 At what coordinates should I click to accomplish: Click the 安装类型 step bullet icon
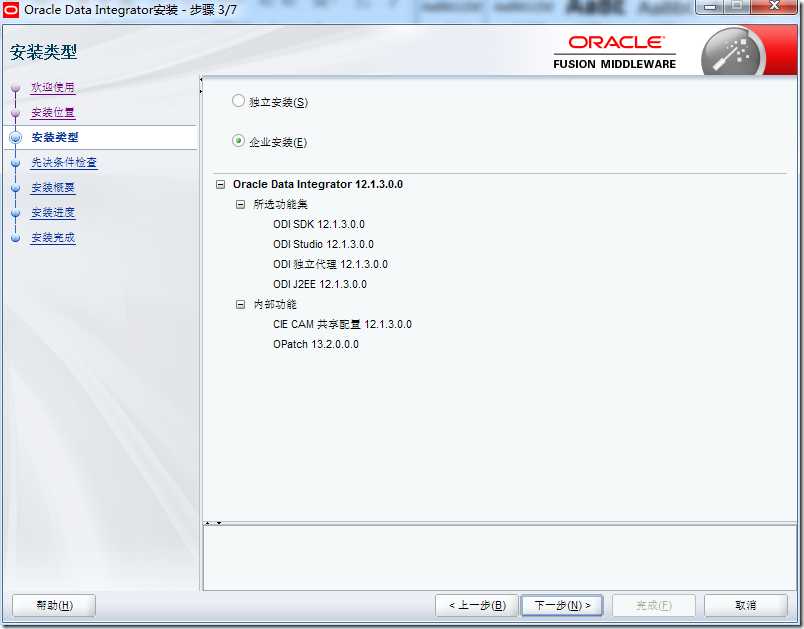coord(15,137)
